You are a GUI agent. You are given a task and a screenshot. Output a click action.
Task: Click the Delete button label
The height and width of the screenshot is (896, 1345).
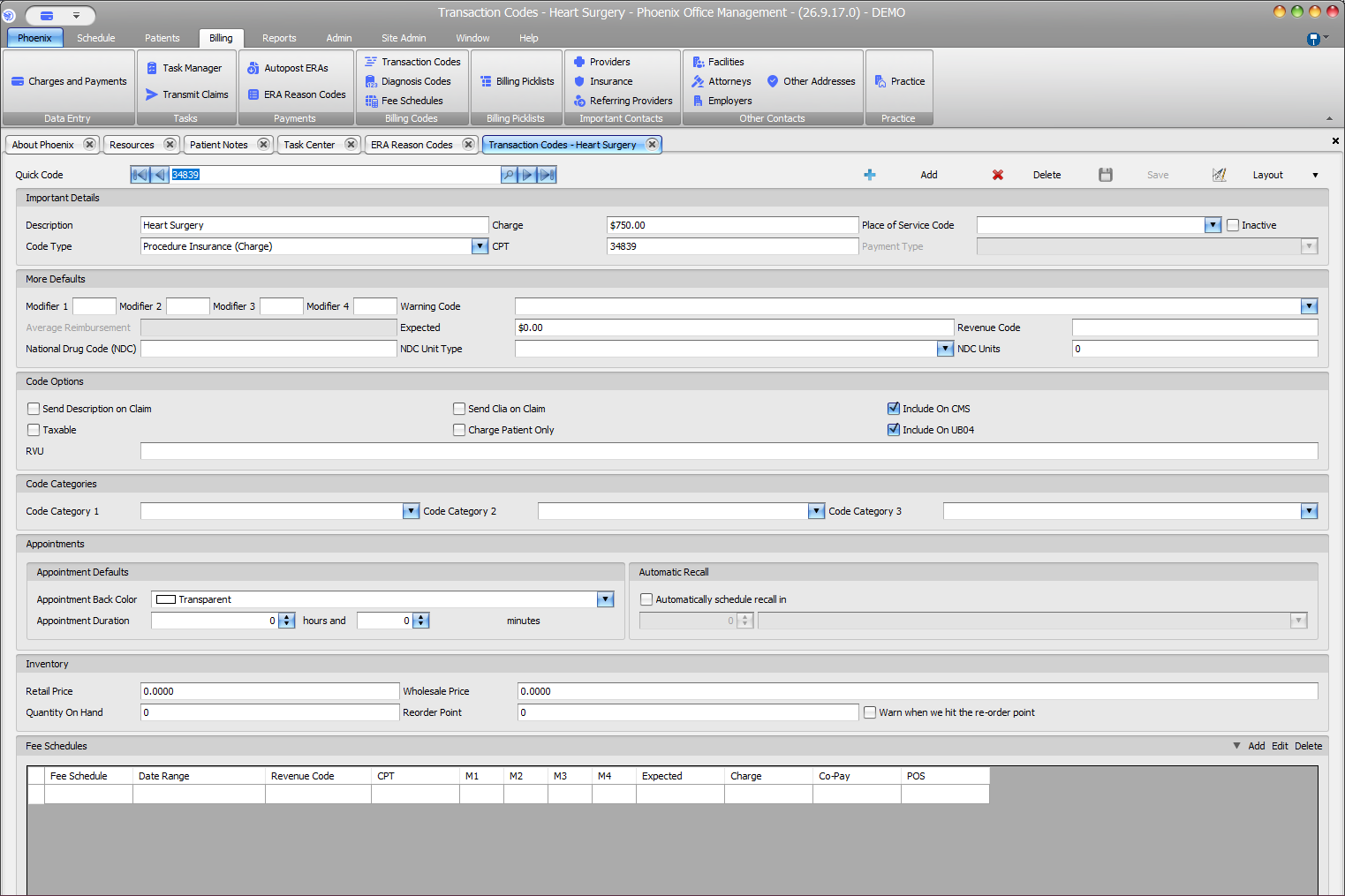[x=1047, y=175]
